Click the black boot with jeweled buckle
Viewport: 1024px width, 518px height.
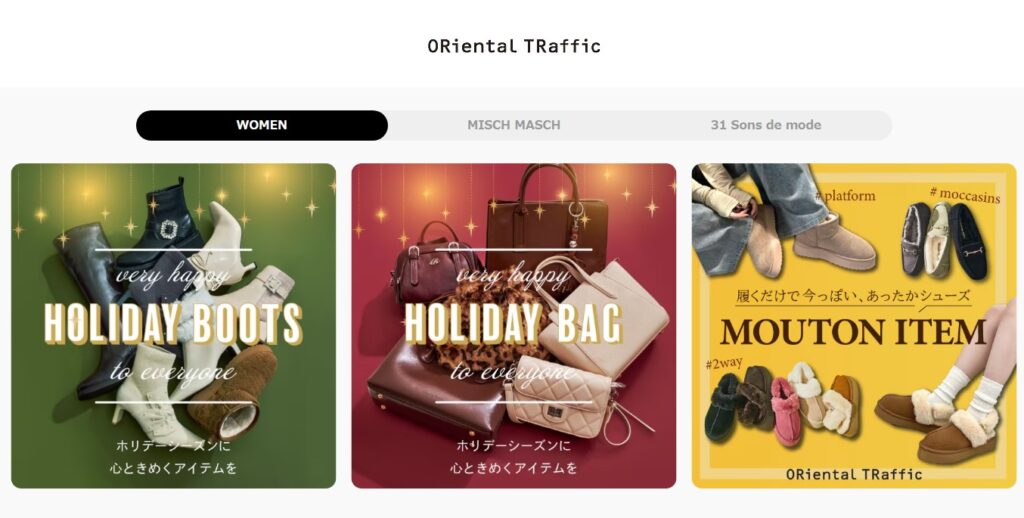(x=167, y=218)
